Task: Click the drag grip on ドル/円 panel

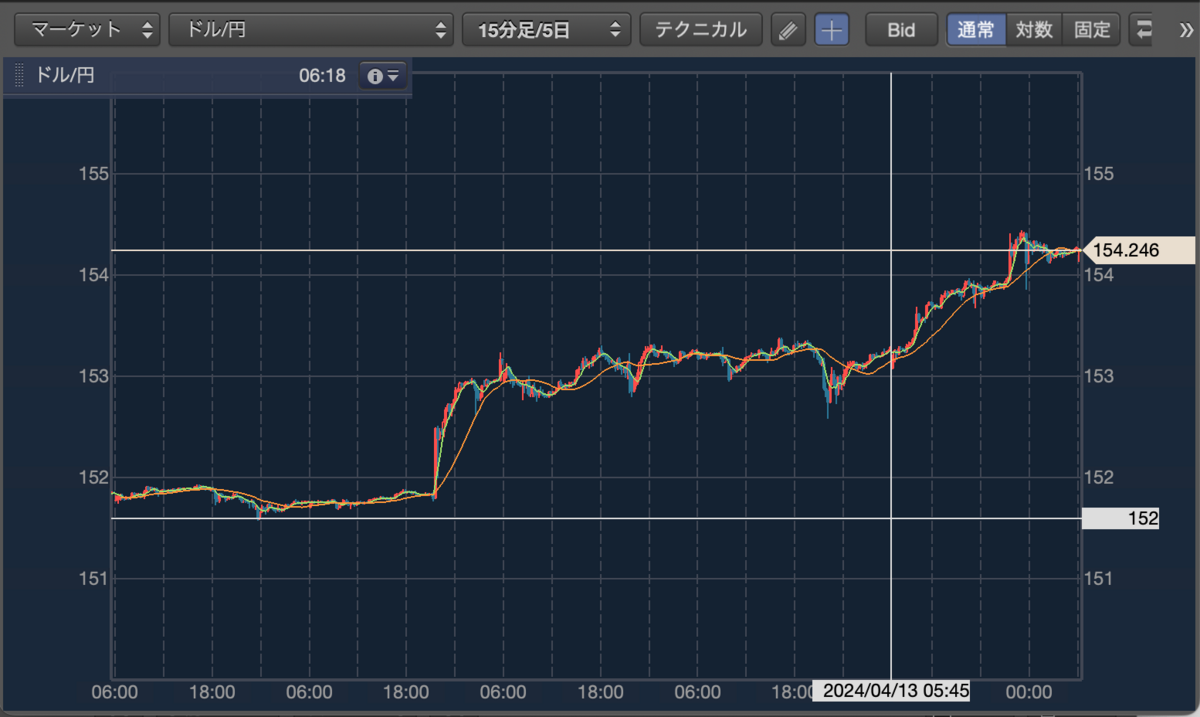Action: [18, 75]
